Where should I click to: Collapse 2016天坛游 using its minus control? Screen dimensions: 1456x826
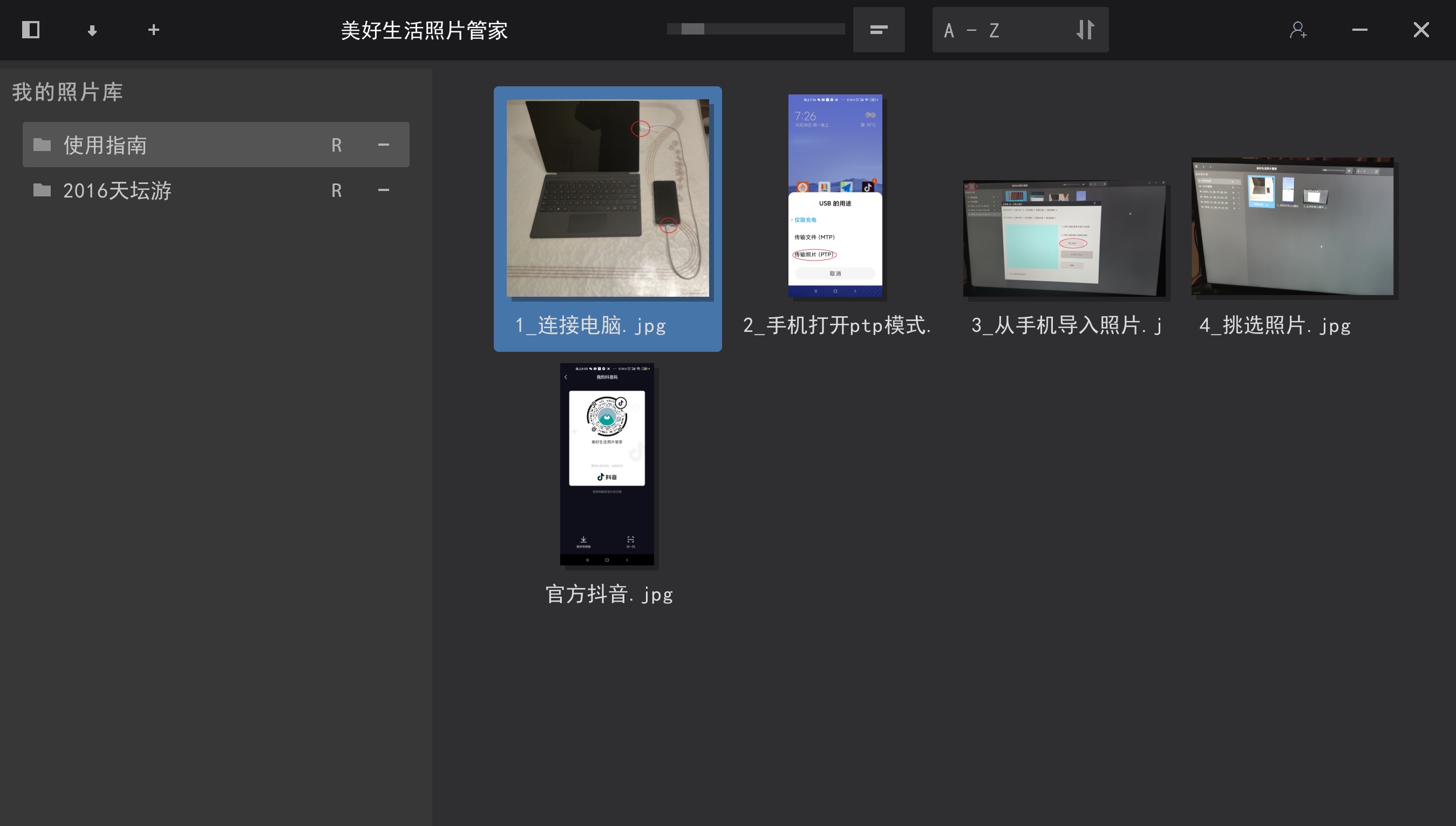pyautogui.click(x=384, y=190)
